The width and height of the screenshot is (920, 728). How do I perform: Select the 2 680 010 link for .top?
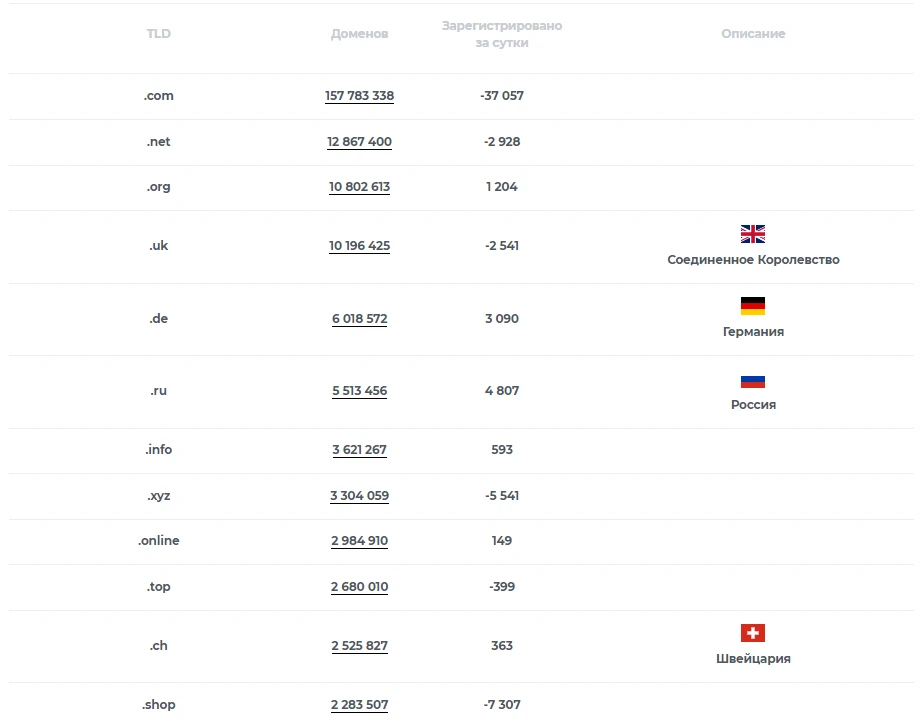click(x=360, y=587)
